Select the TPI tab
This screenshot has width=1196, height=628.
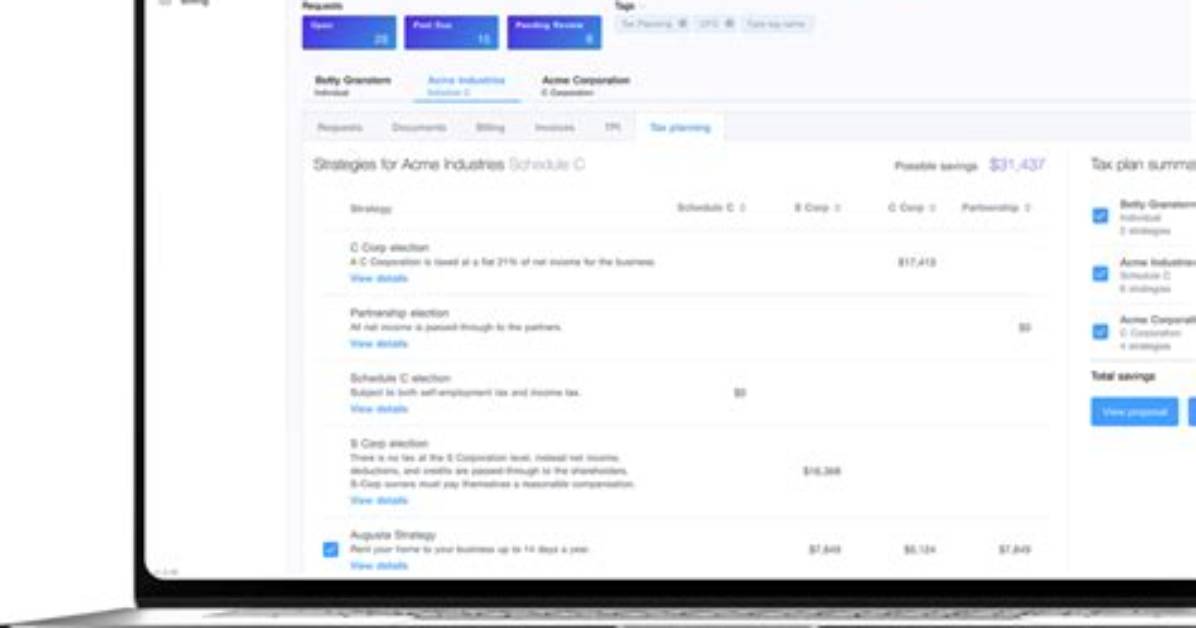tap(612, 127)
